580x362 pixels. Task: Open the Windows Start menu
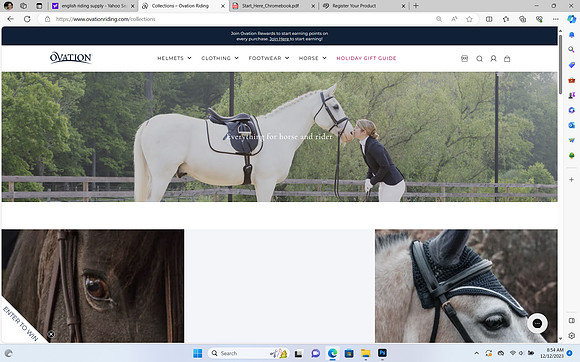pyautogui.click(x=198, y=353)
